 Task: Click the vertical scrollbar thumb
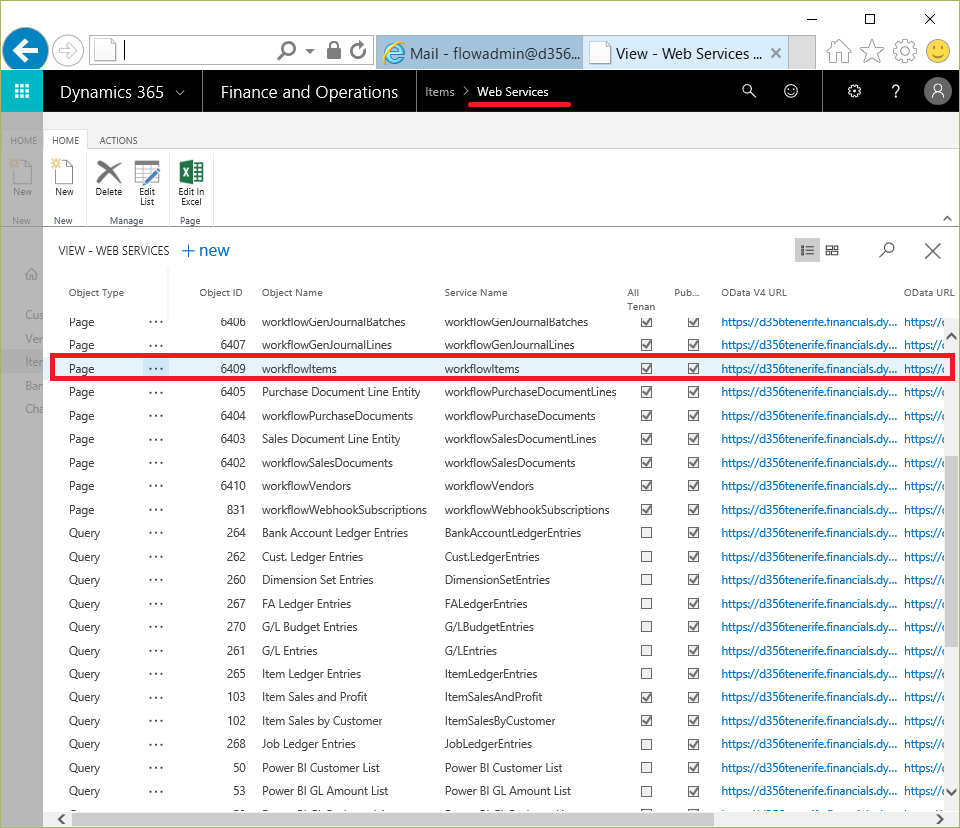951,551
